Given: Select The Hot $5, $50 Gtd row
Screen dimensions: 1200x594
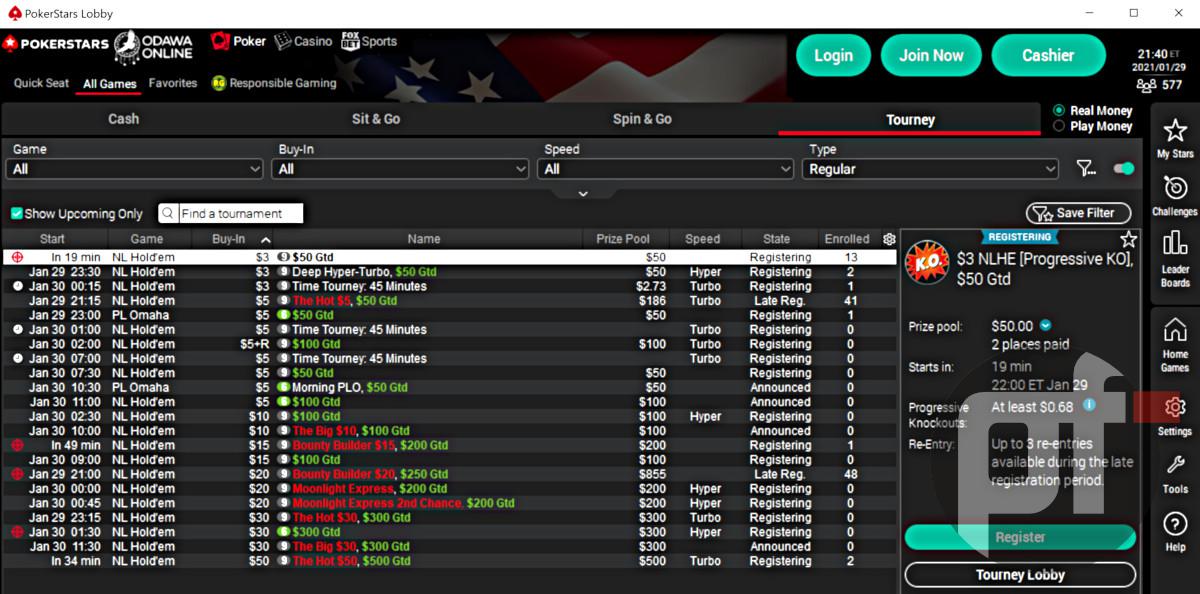Looking at the screenshot, I should click(449, 300).
